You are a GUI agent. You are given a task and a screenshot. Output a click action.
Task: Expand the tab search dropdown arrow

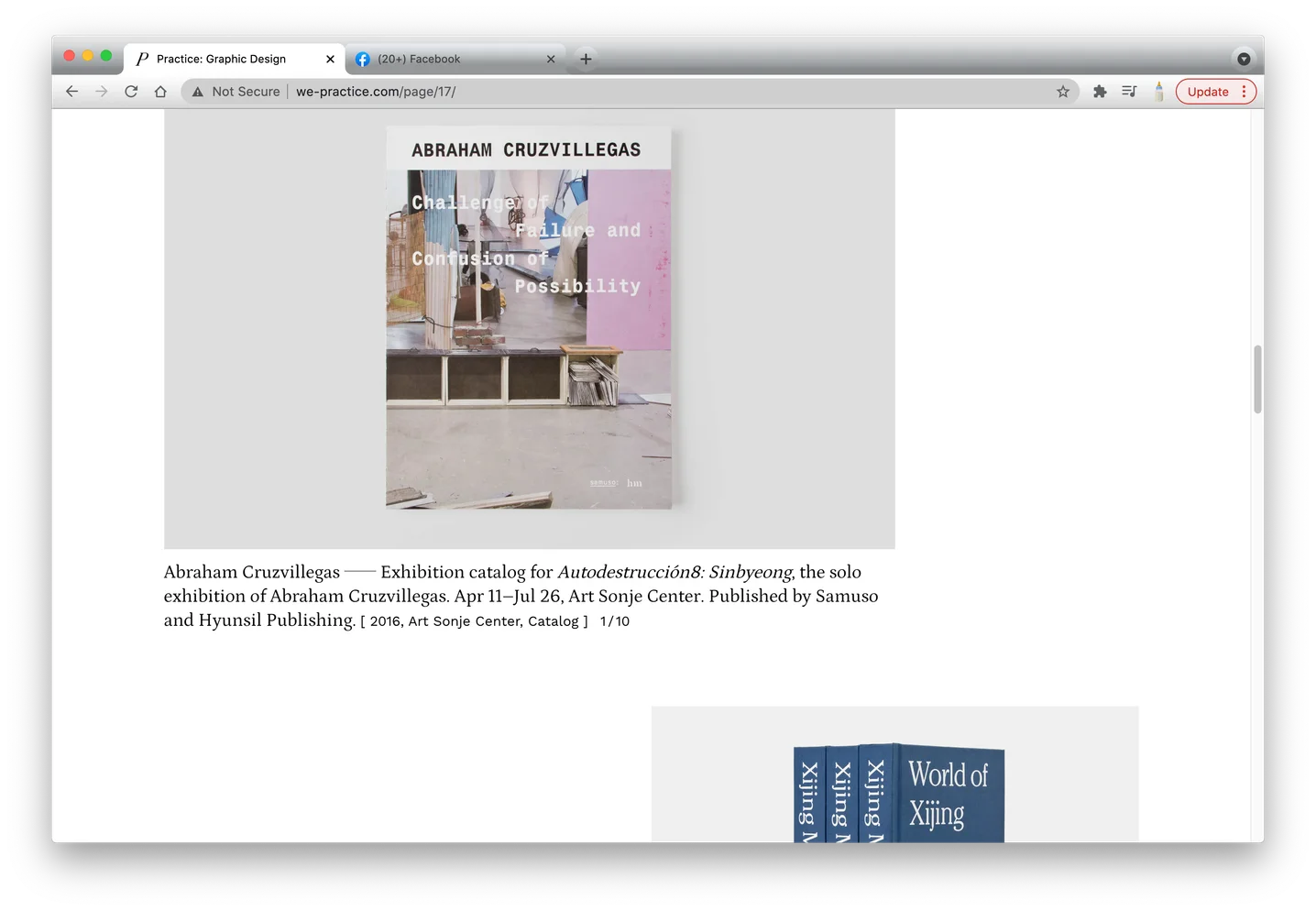[x=1244, y=59]
